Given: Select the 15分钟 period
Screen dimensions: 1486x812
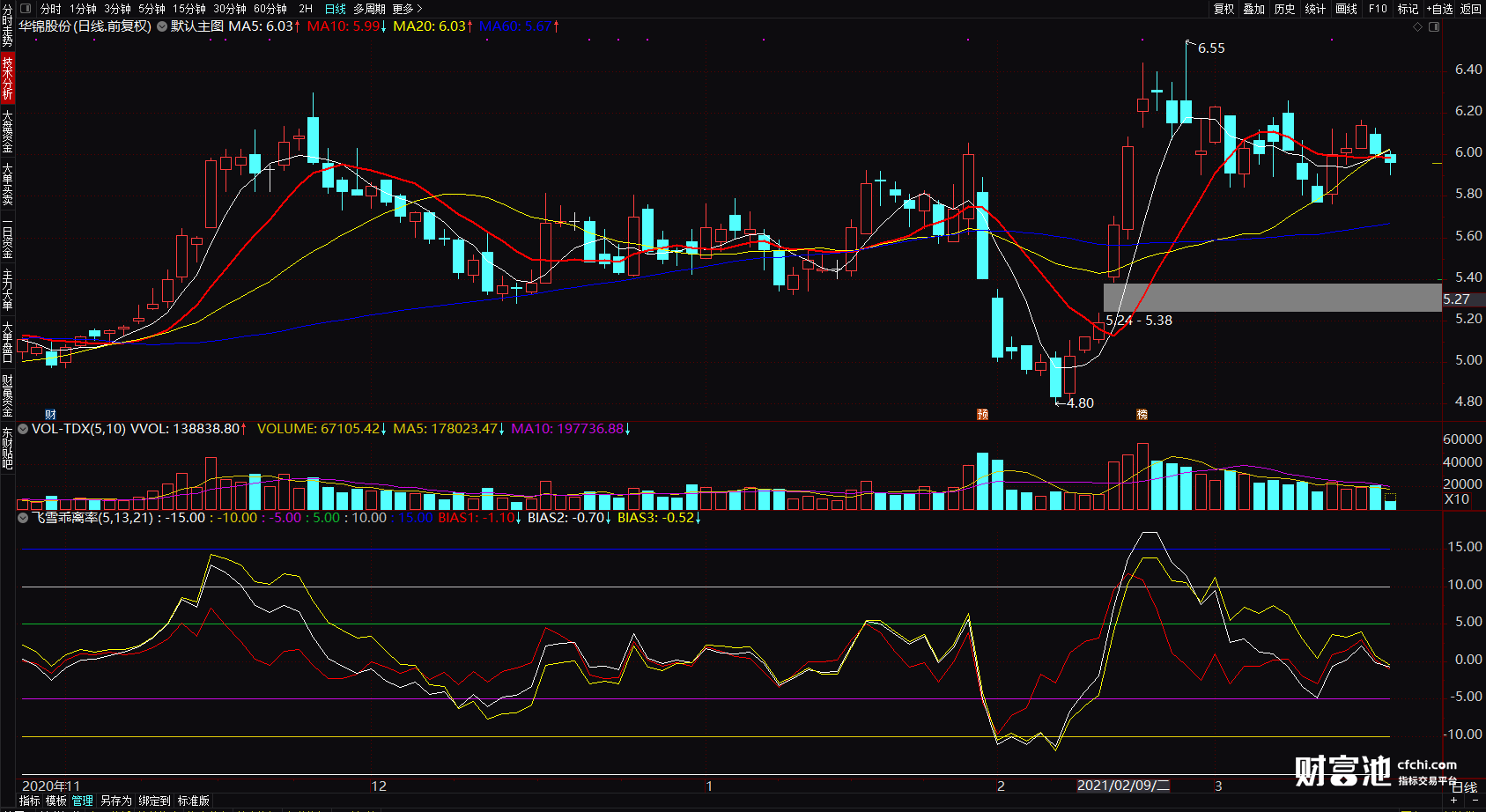Looking at the screenshot, I should 189,9.
